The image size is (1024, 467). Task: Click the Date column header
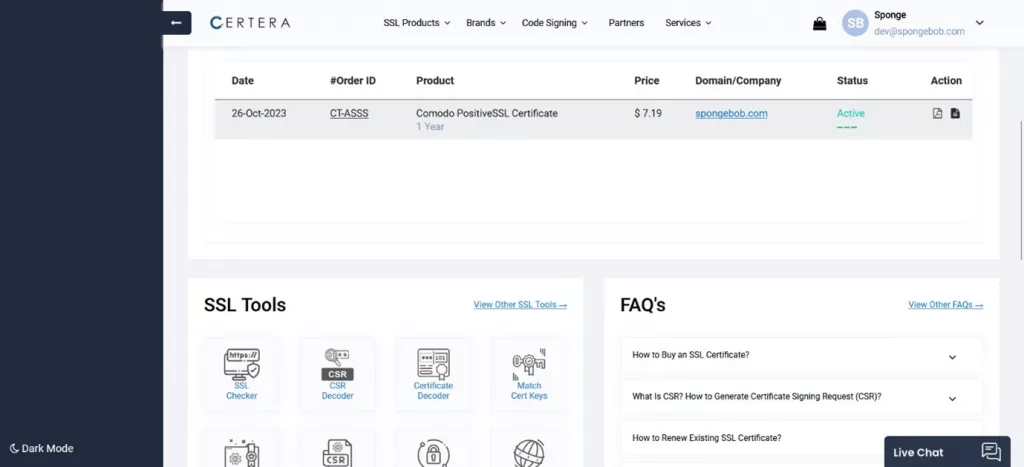coord(242,81)
